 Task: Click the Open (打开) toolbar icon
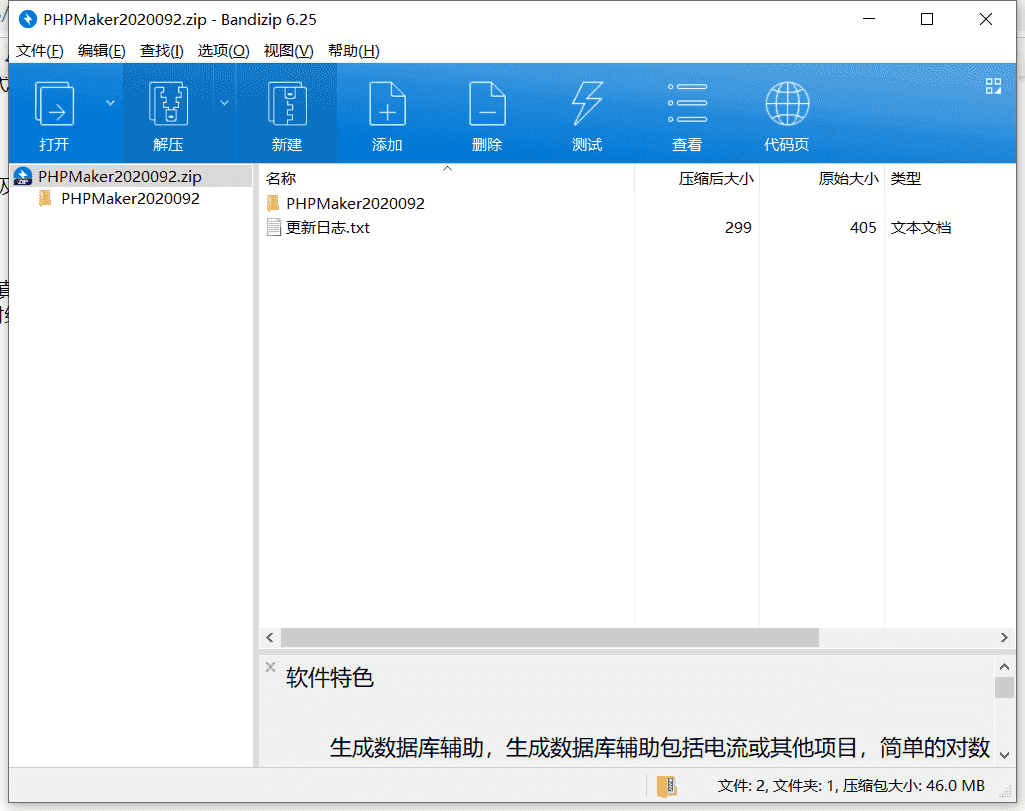tap(54, 105)
